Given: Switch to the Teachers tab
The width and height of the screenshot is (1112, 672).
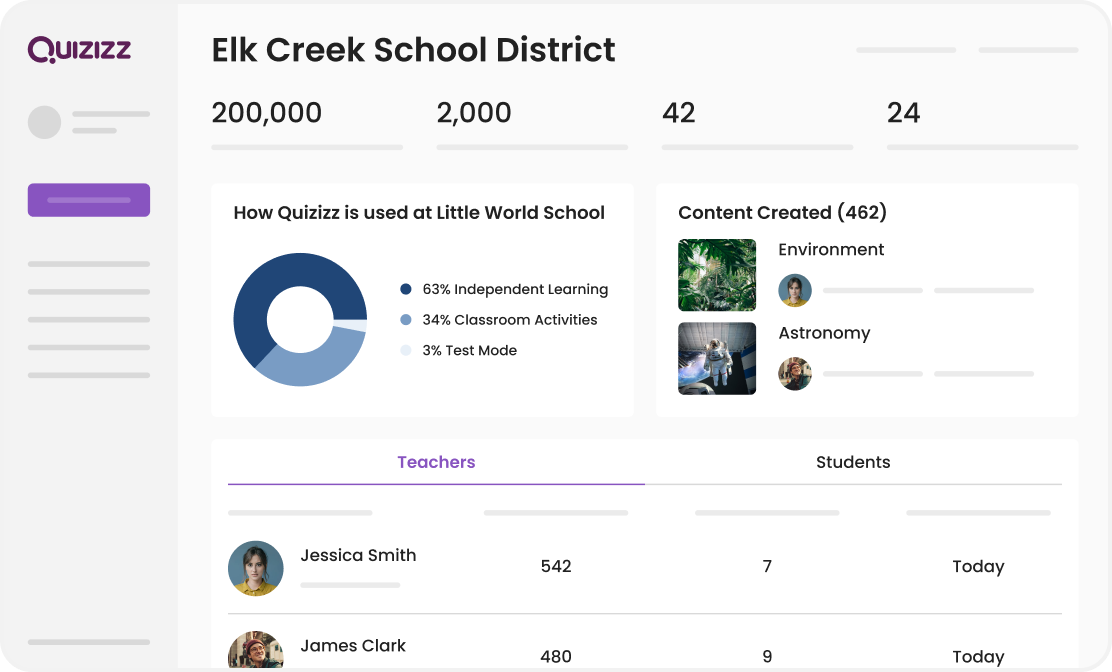Looking at the screenshot, I should click(436, 462).
